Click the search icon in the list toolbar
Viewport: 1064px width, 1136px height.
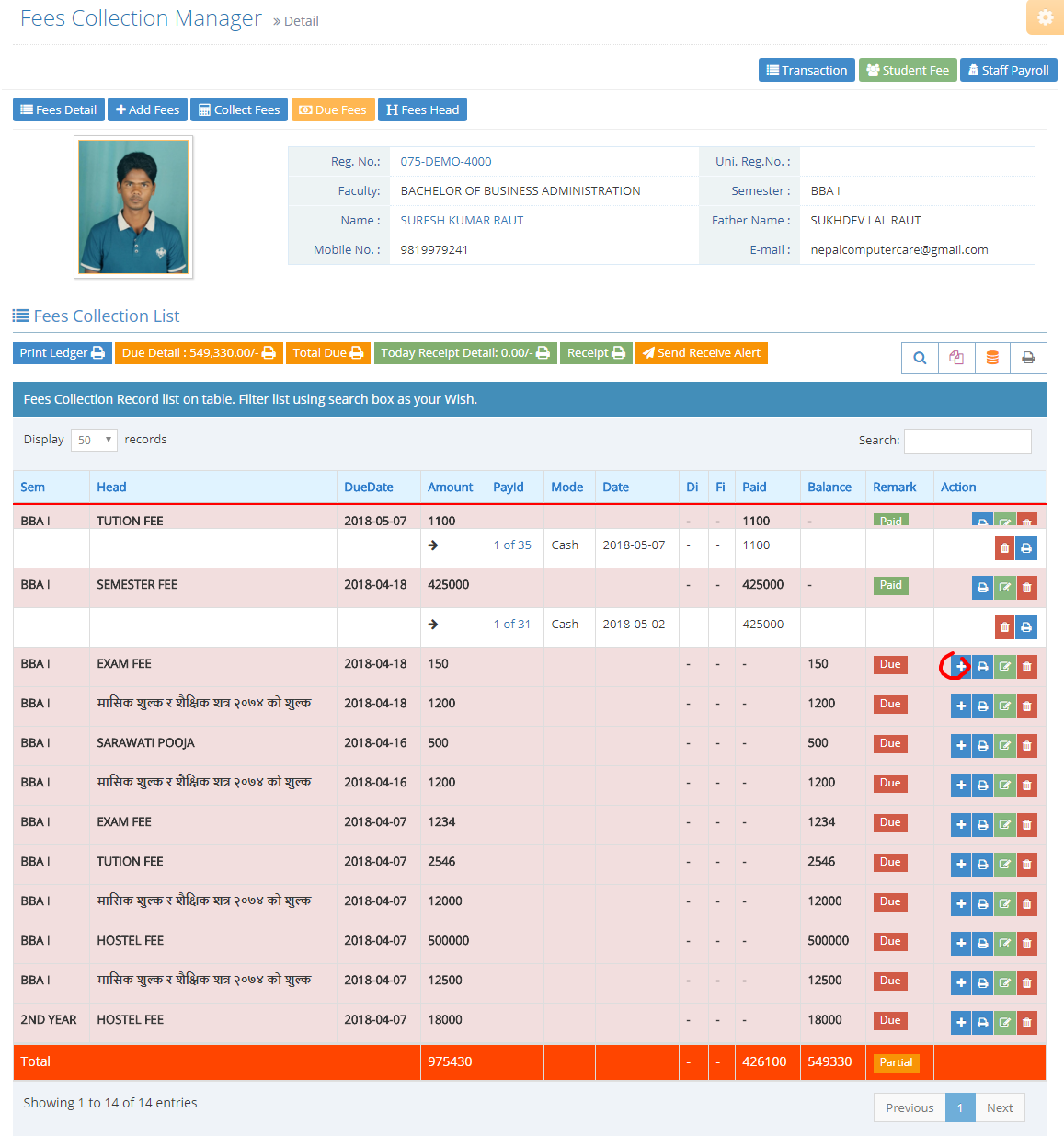pyautogui.click(x=920, y=358)
